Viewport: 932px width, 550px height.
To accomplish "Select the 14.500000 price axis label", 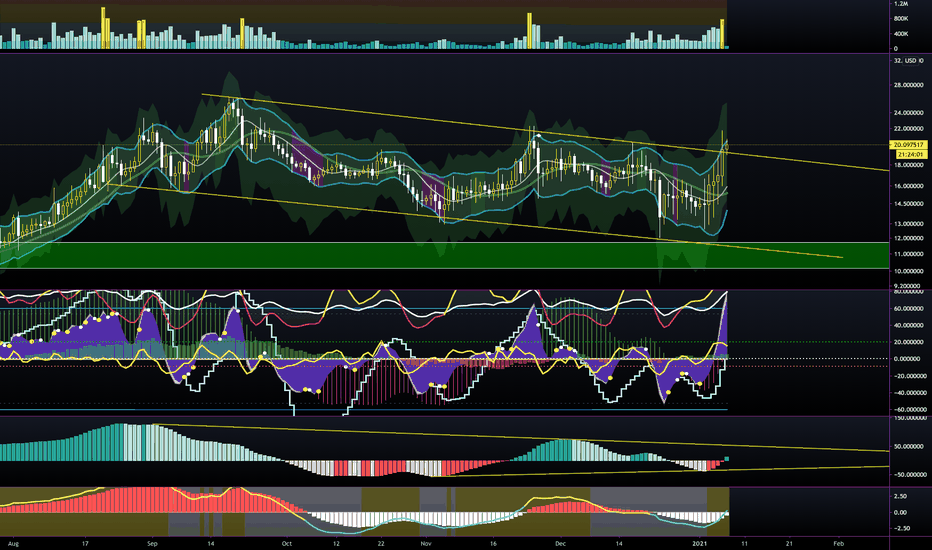I will [x=908, y=204].
